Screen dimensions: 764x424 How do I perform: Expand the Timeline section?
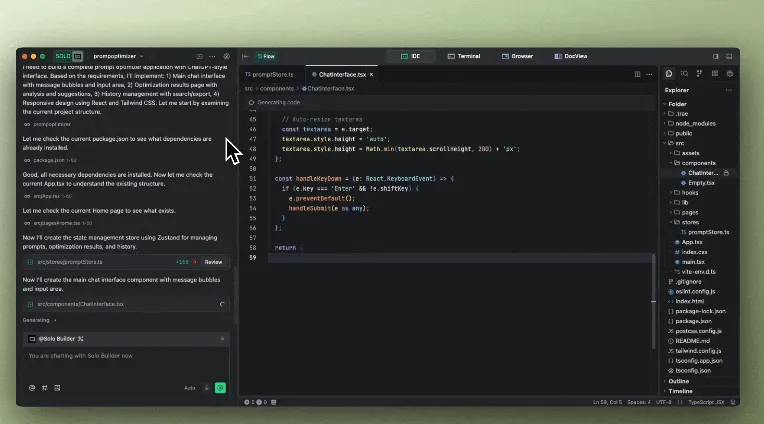point(679,391)
